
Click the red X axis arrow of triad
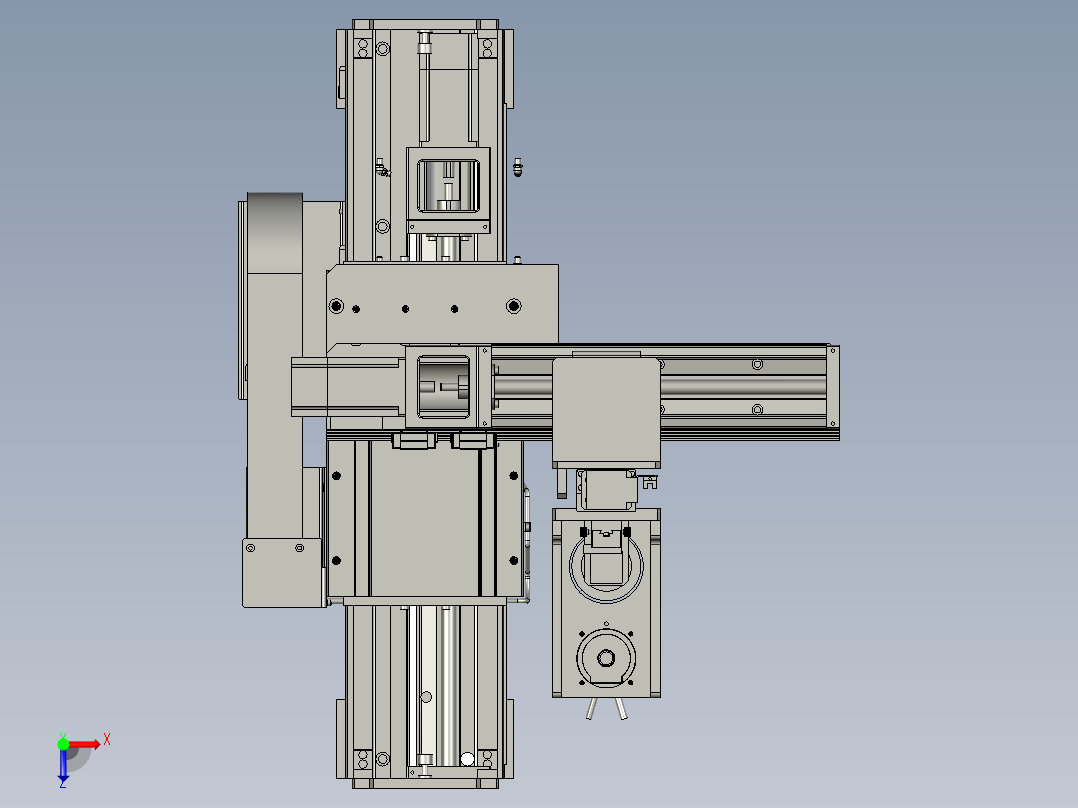tap(86, 745)
